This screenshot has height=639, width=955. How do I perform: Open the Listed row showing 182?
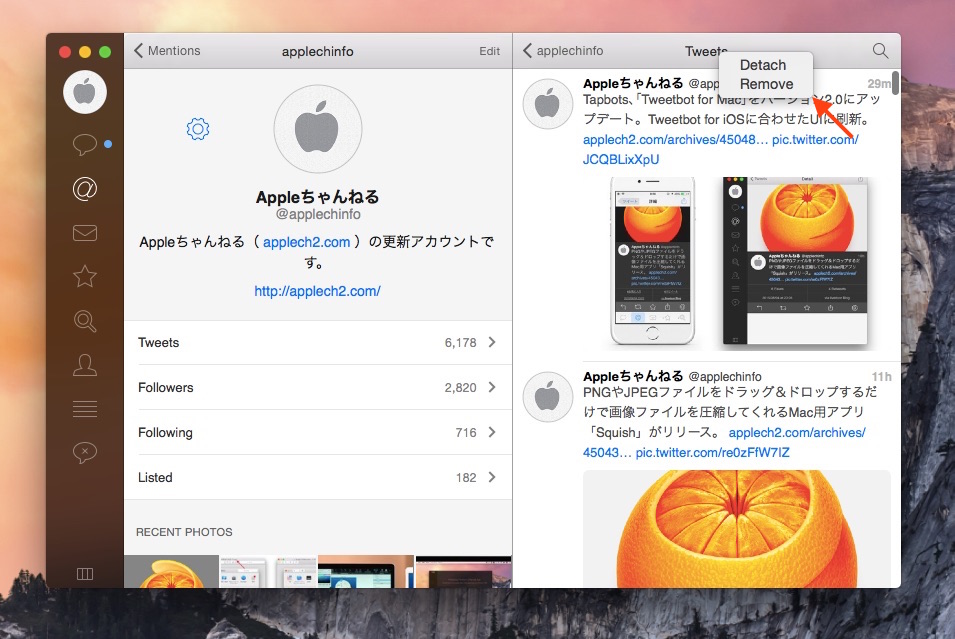point(317,478)
